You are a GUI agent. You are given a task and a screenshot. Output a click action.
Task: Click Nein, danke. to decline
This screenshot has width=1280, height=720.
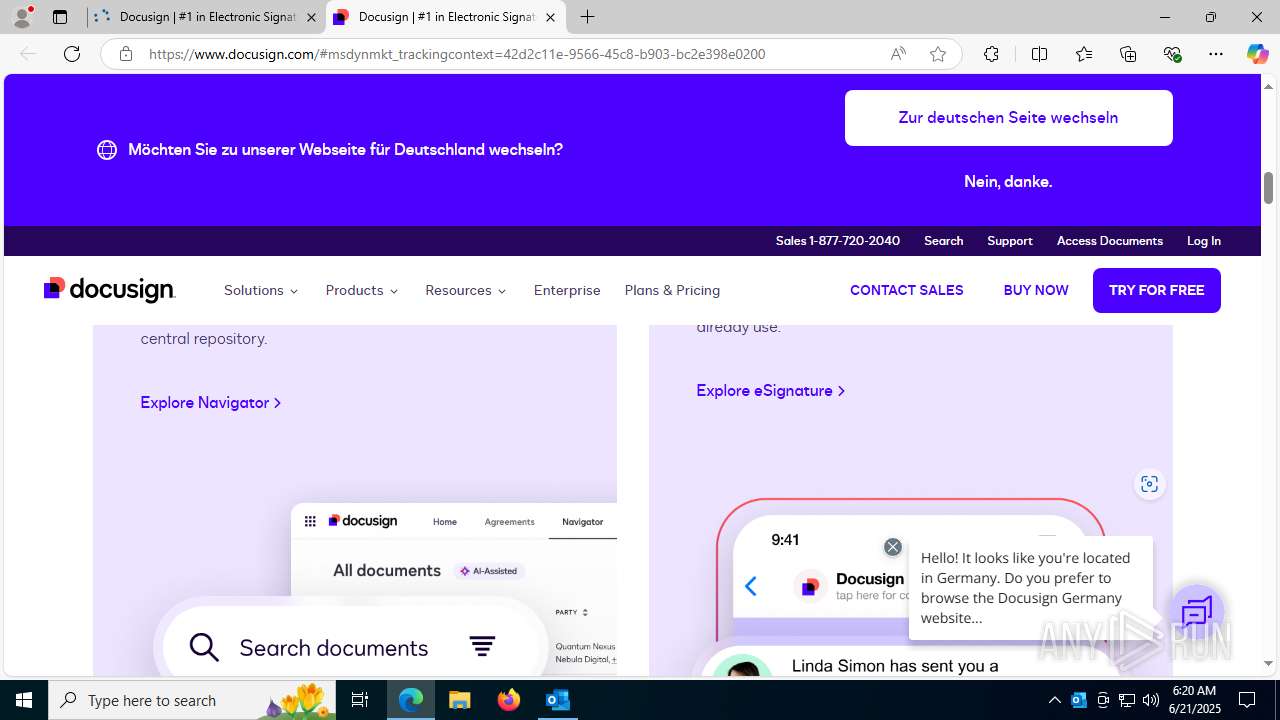click(x=1008, y=181)
